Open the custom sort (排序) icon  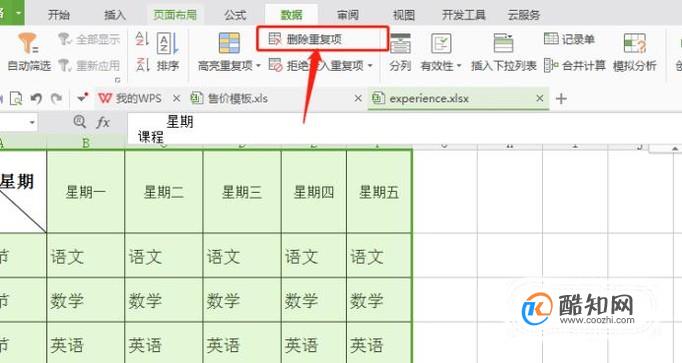tap(167, 43)
